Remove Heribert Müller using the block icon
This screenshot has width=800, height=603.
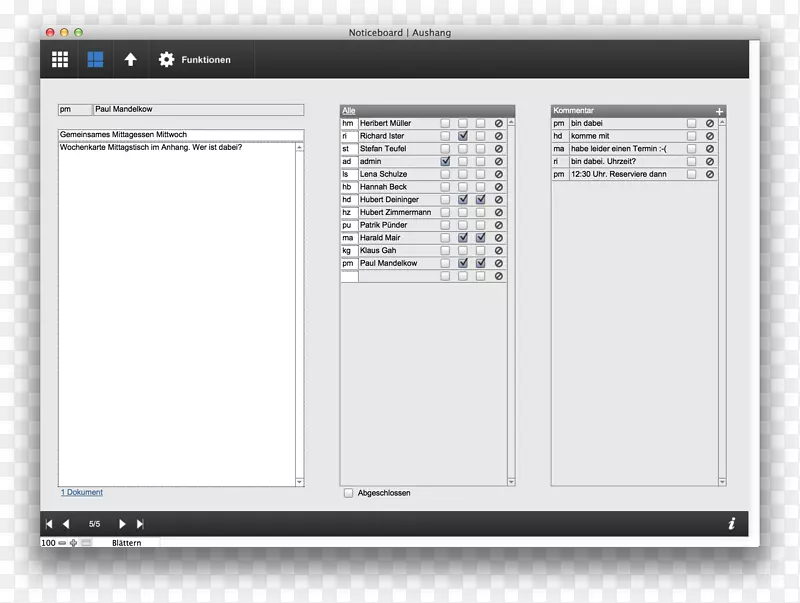pos(498,123)
